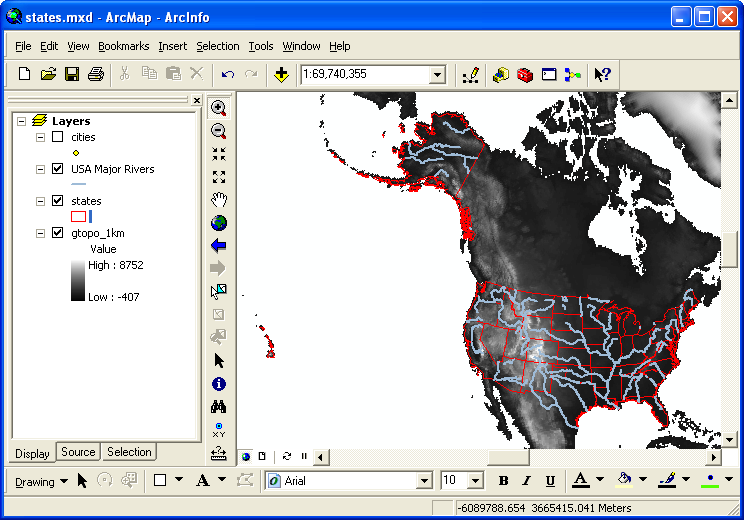744x520 pixels.
Task: Uncheck the USA Major Rivers layer
Action: tap(57, 169)
